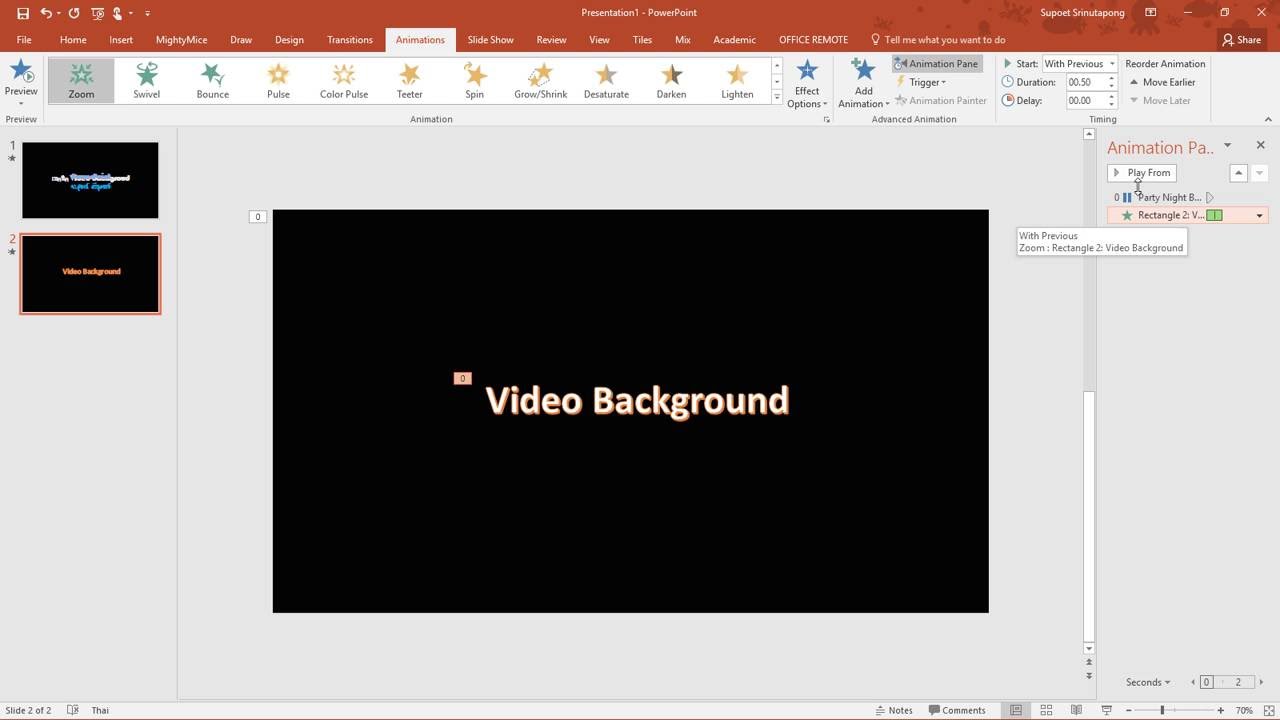The height and width of the screenshot is (720, 1280).
Task: Switch to Normal view in status bar
Action: [x=1016, y=710]
